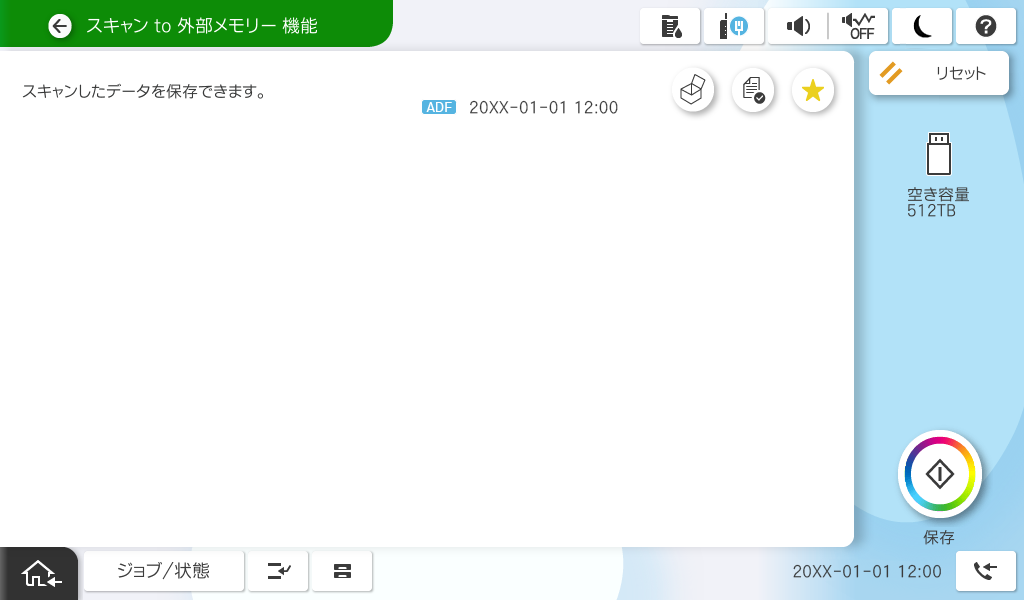Tap the fax received call icon
This screenshot has height=600, width=1024.
(985, 571)
